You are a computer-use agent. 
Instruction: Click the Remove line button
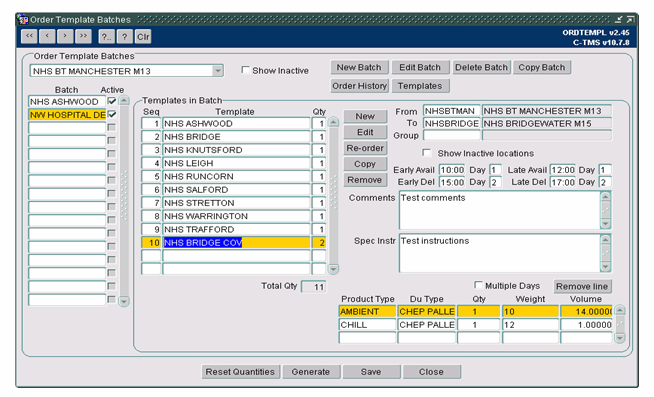(582, 286)
